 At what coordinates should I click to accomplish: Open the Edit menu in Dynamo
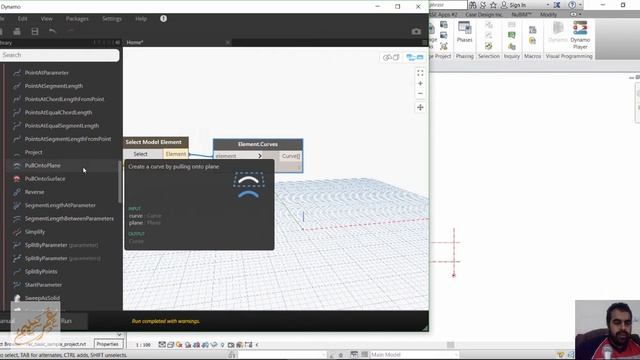22,19
